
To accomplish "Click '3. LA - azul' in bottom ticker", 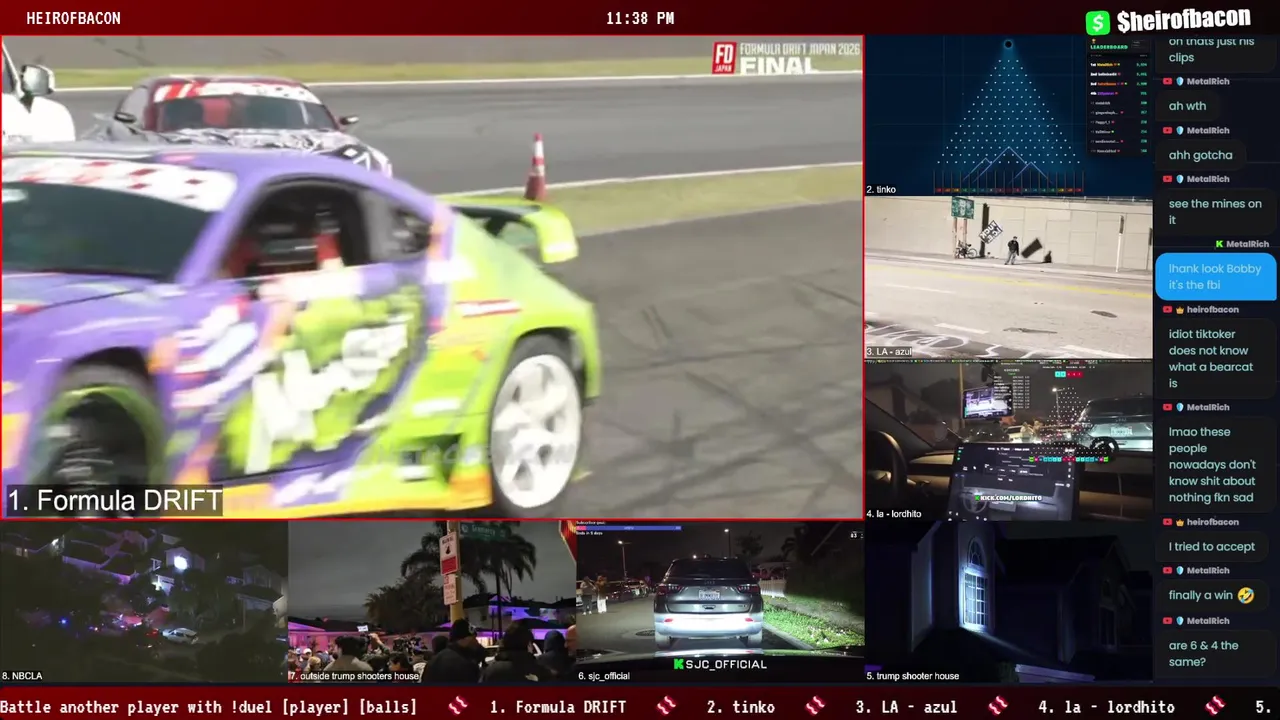I will pos(906,707).
